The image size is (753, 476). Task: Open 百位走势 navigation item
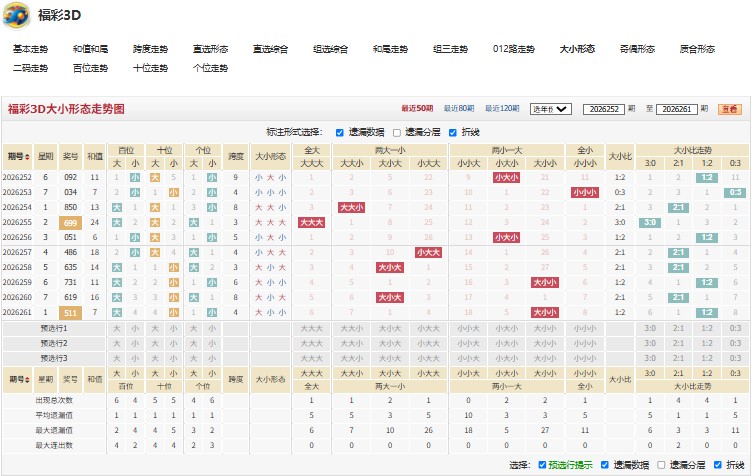pyautogui.click(x=90, y=68)
